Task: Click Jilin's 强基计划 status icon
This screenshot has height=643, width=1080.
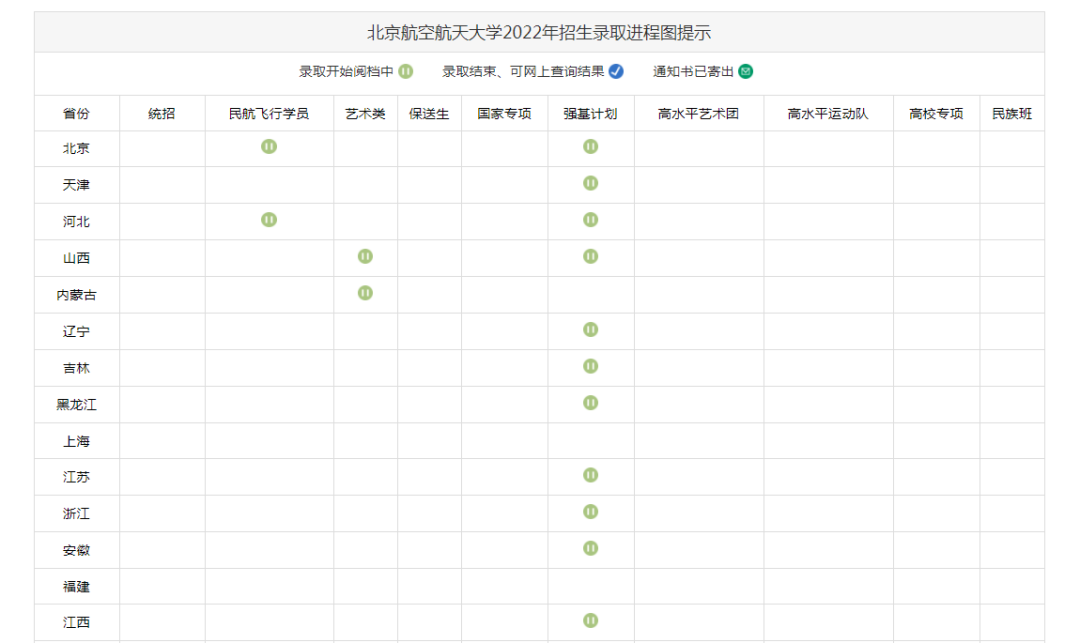Action: pos(590,366)
